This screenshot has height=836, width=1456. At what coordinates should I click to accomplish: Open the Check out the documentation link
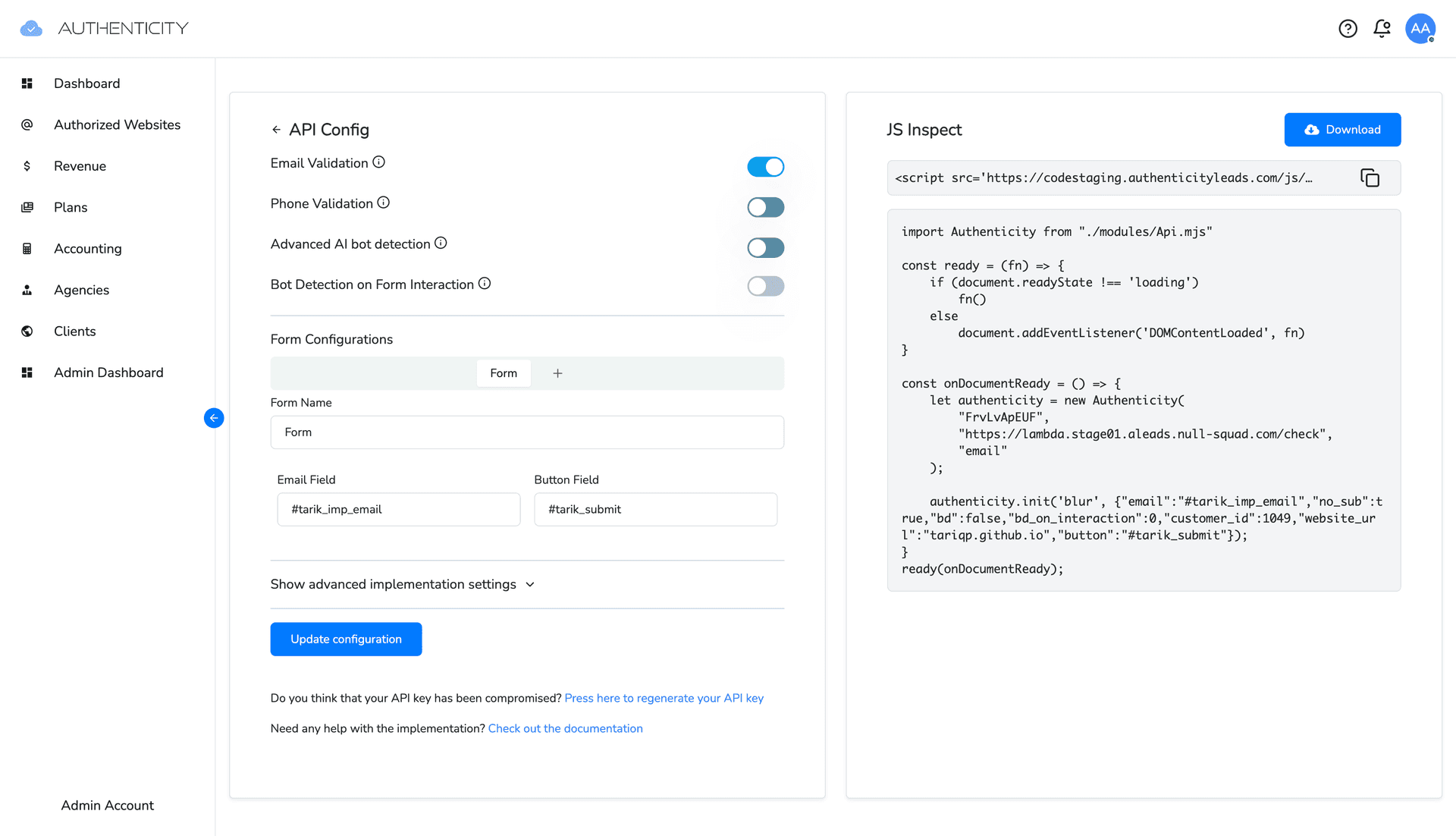[565, 728]
